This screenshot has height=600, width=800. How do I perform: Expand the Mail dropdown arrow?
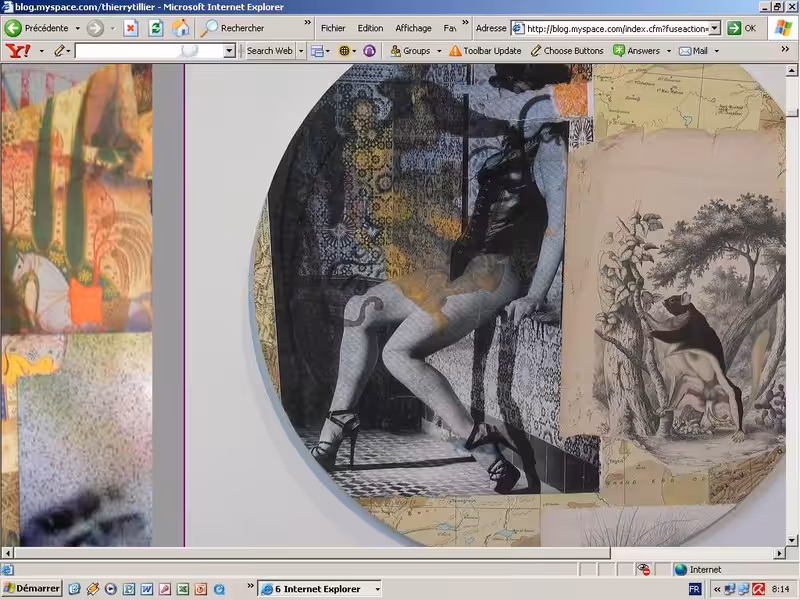point(716,51)
